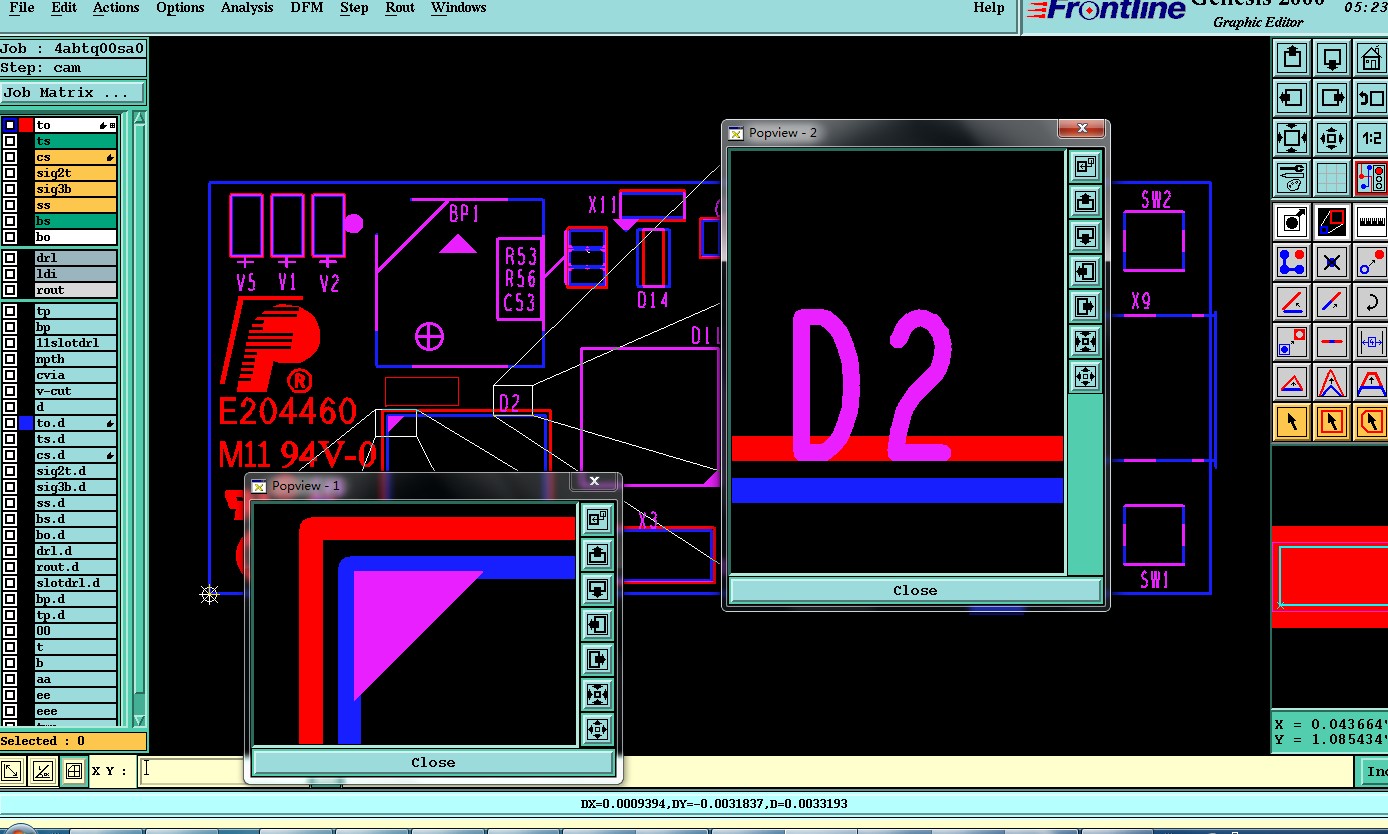1388x834 pixels.
Task: Click the zoom in expand-arrows icon
Action: point(1292,138)
